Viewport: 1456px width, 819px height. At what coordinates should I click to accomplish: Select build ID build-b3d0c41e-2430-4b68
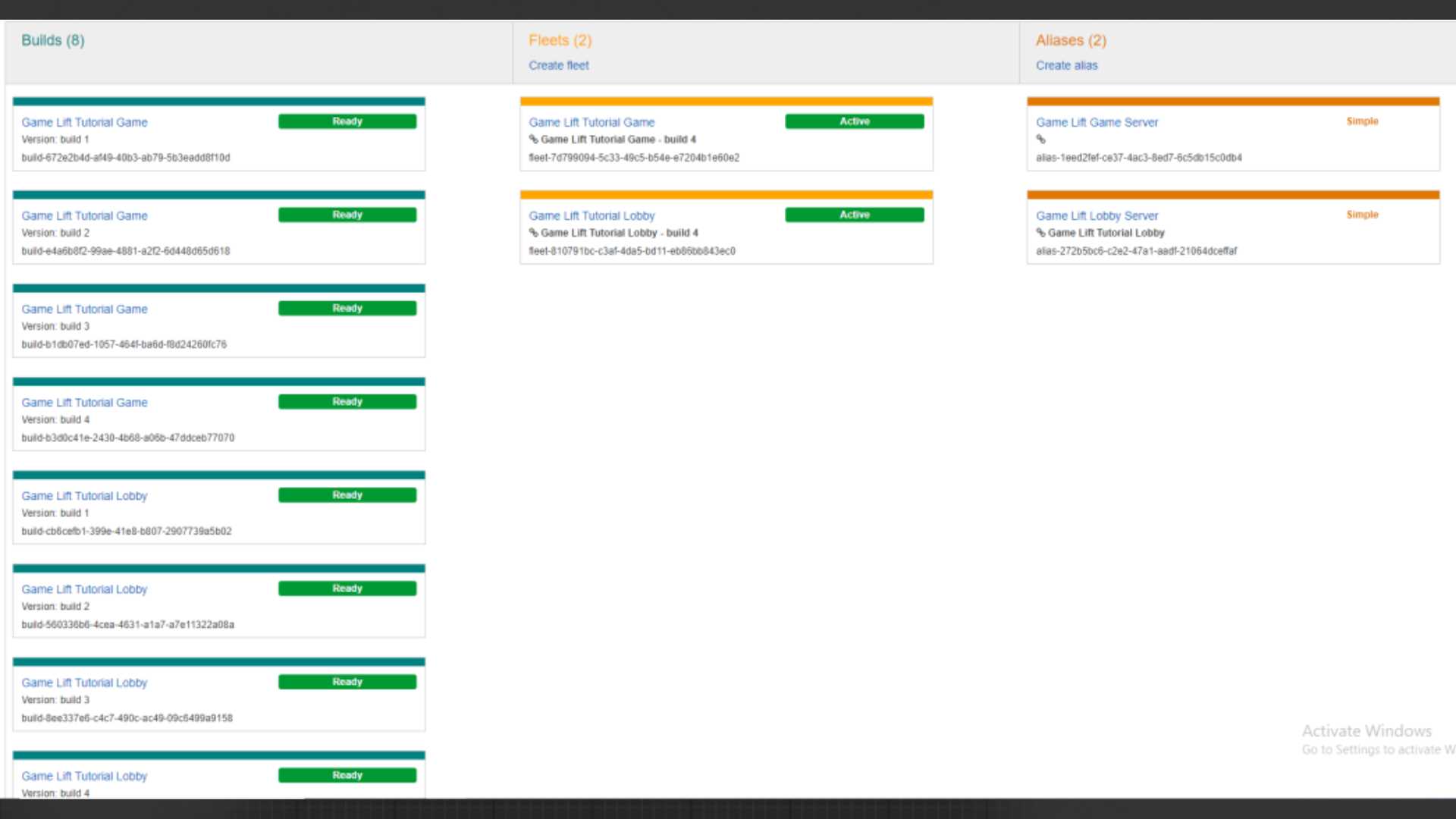click(128, 438)
